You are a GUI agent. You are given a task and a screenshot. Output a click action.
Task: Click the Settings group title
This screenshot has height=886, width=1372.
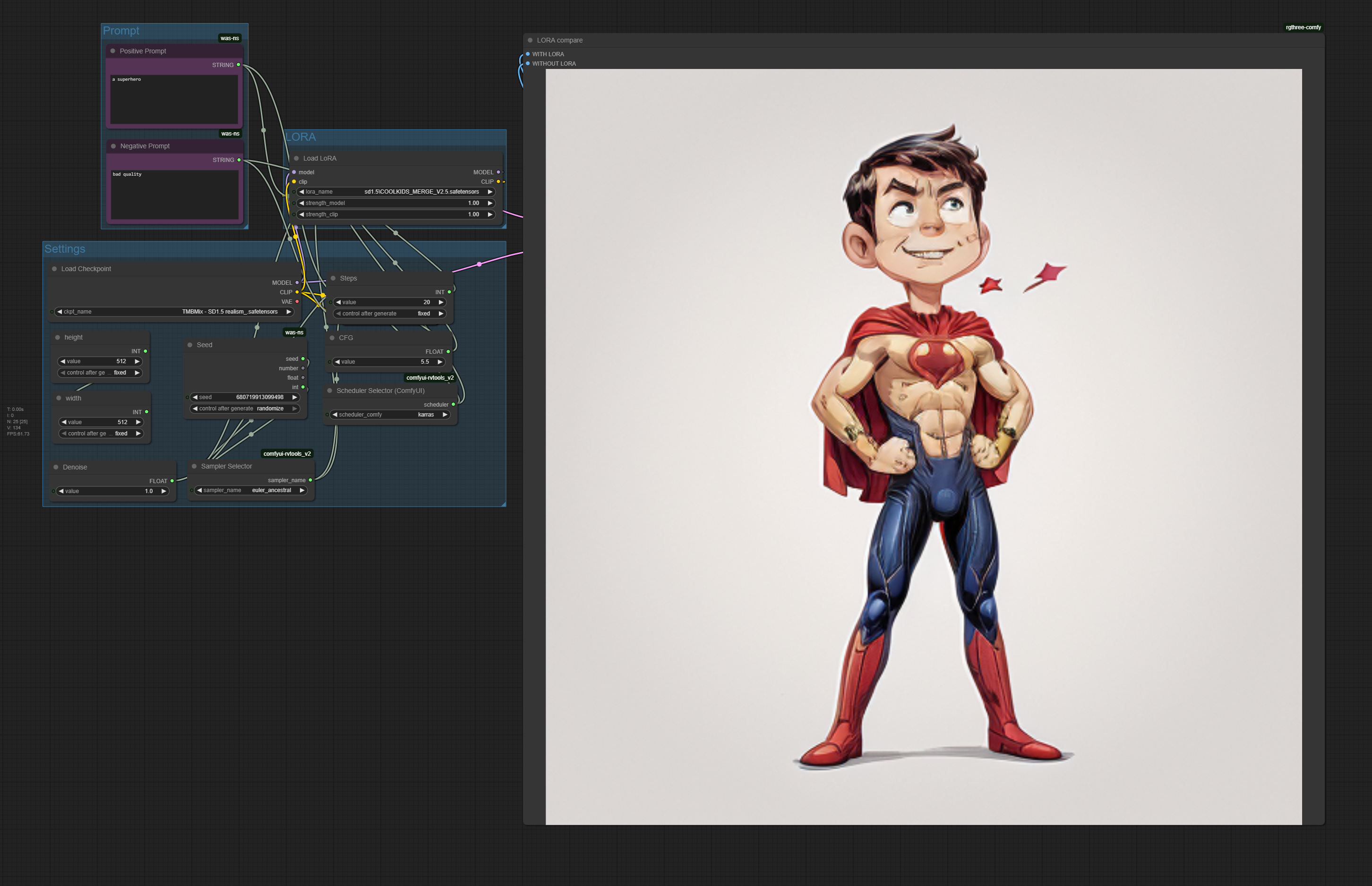tap(64, 249)
